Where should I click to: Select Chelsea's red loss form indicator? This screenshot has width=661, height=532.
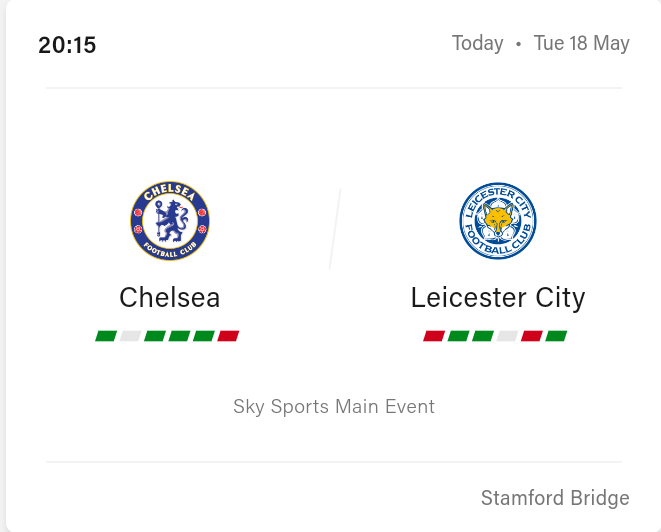[228, 336]
